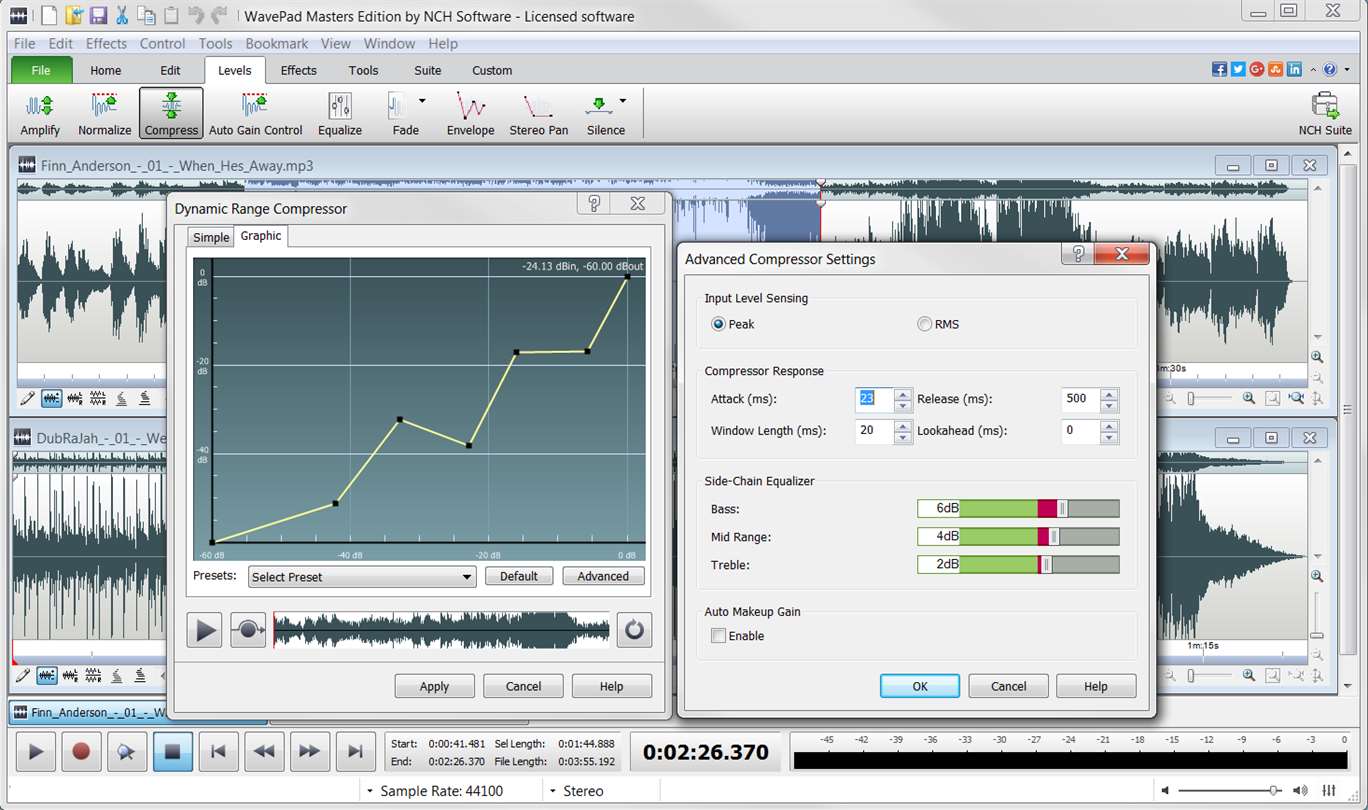The width and height of the screenshot is (1368, 810).
Task: Jump to start of the audio
Action: pyautogui.click(x=219, y=751)
